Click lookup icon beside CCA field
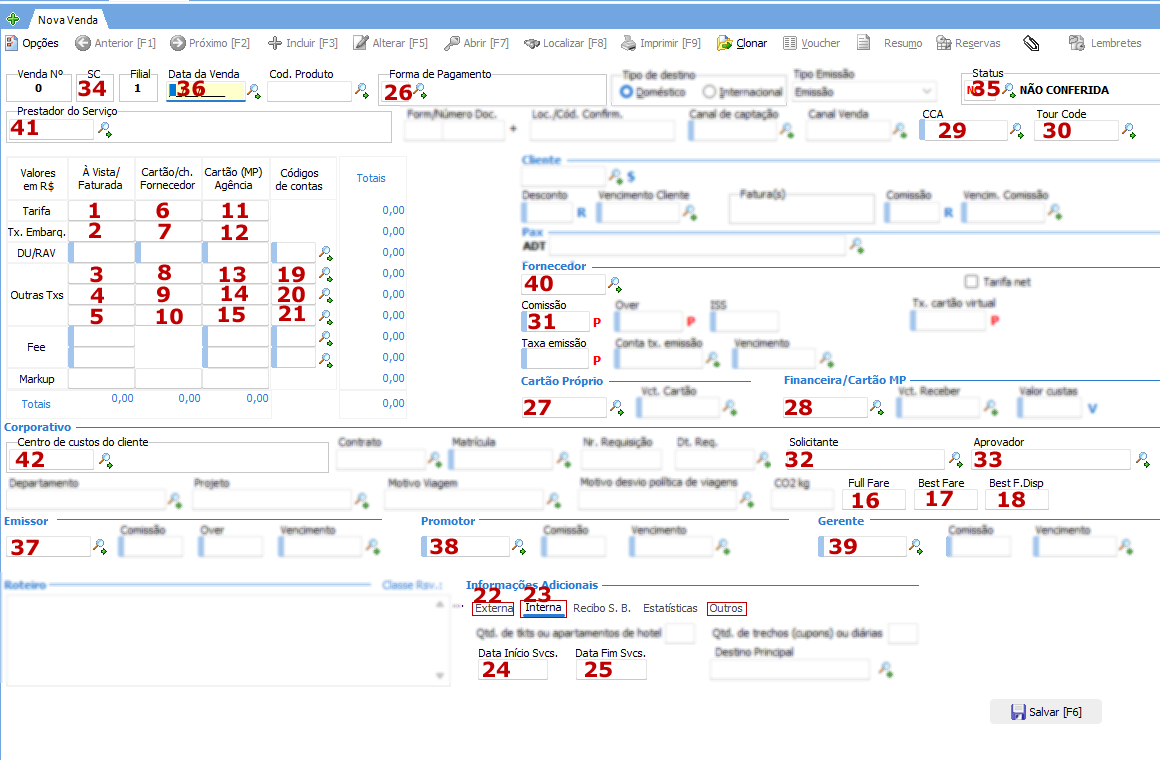 tap(1017, 131)
